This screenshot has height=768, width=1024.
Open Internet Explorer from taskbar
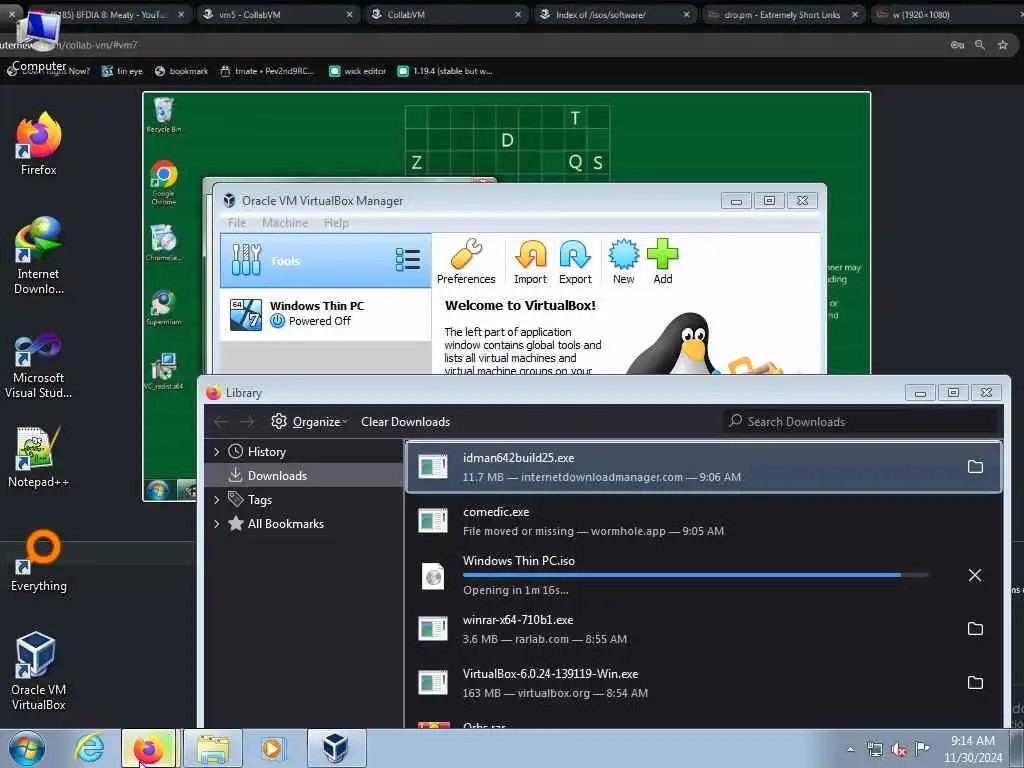tap(89, 748)
